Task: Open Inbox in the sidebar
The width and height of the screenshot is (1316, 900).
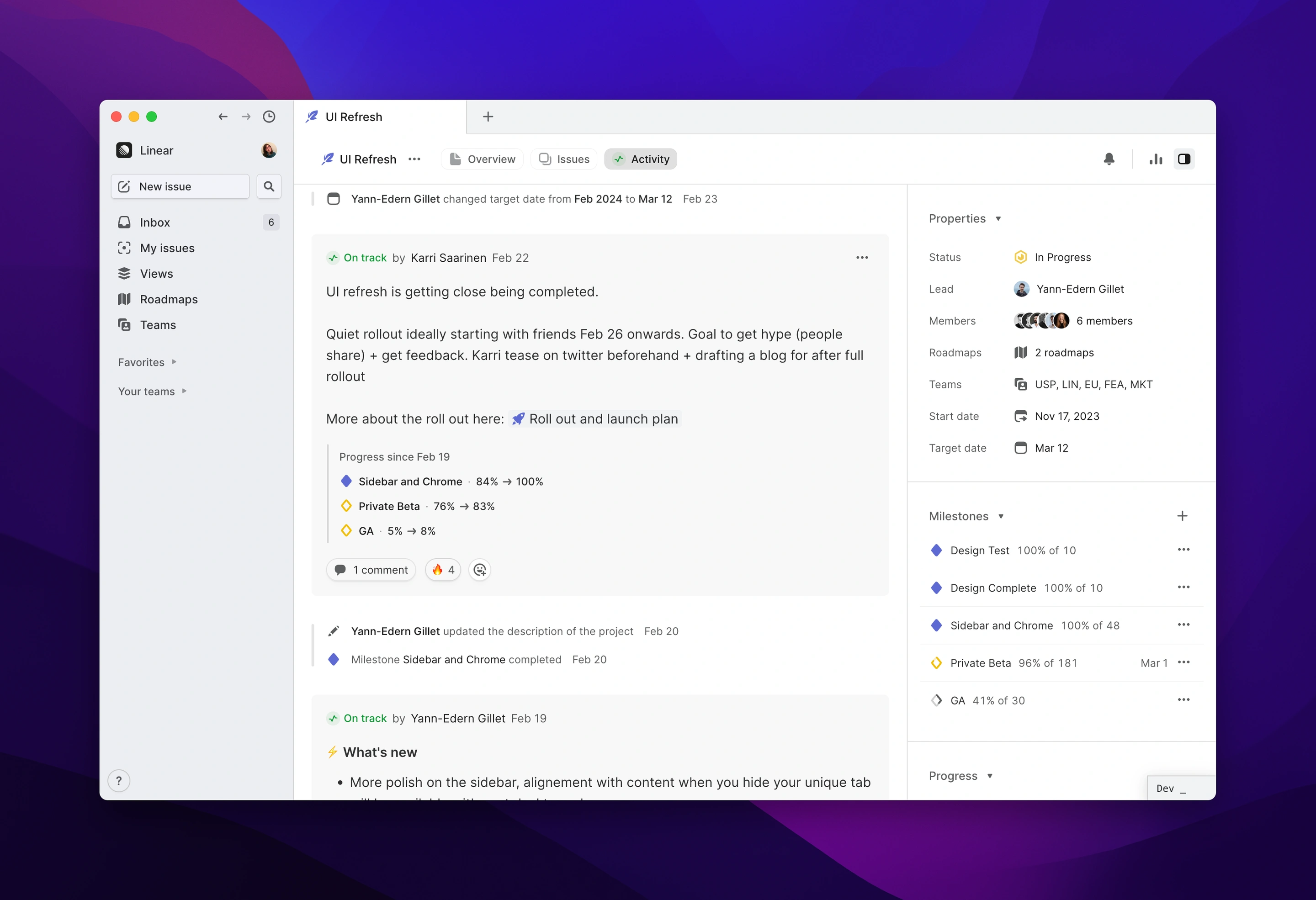Action: pyautogui.click(x=197, y=222)
